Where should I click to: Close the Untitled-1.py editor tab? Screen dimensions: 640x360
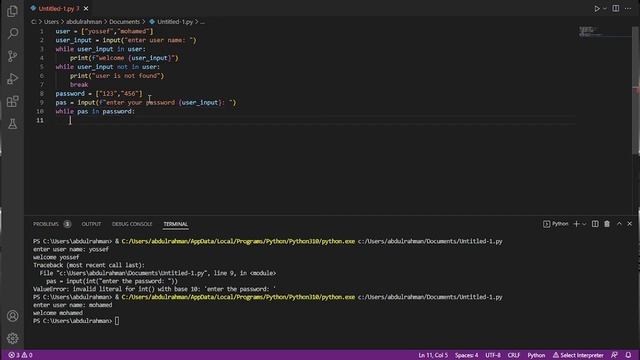86,9
